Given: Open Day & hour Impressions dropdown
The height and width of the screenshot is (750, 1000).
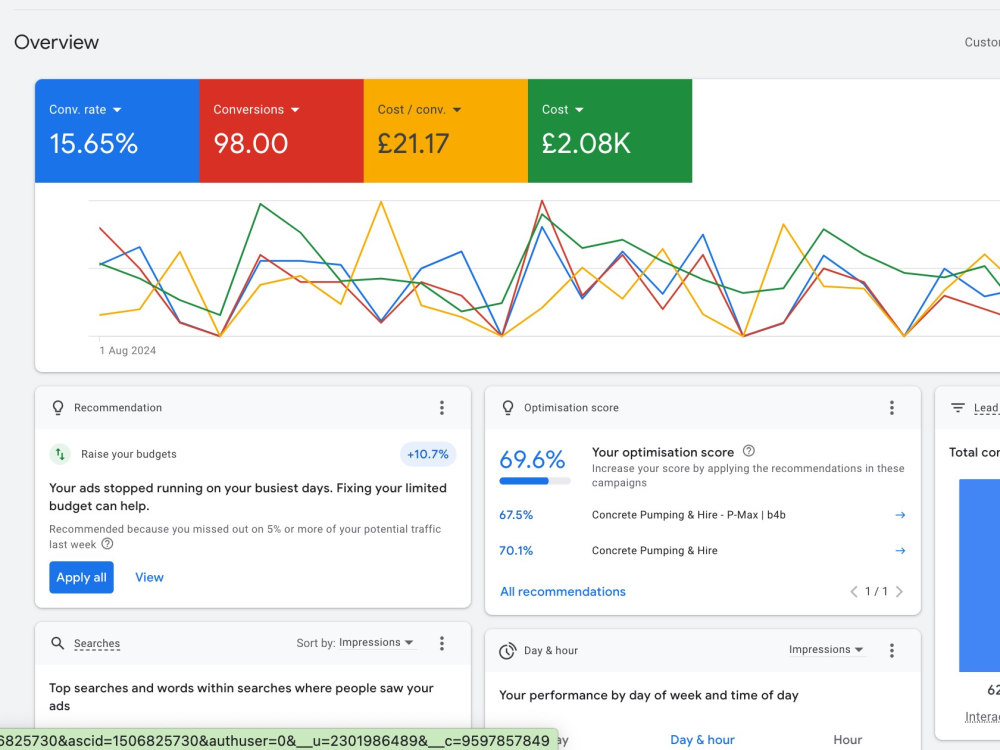Looking at the screenshot, I should pos(826,649).
